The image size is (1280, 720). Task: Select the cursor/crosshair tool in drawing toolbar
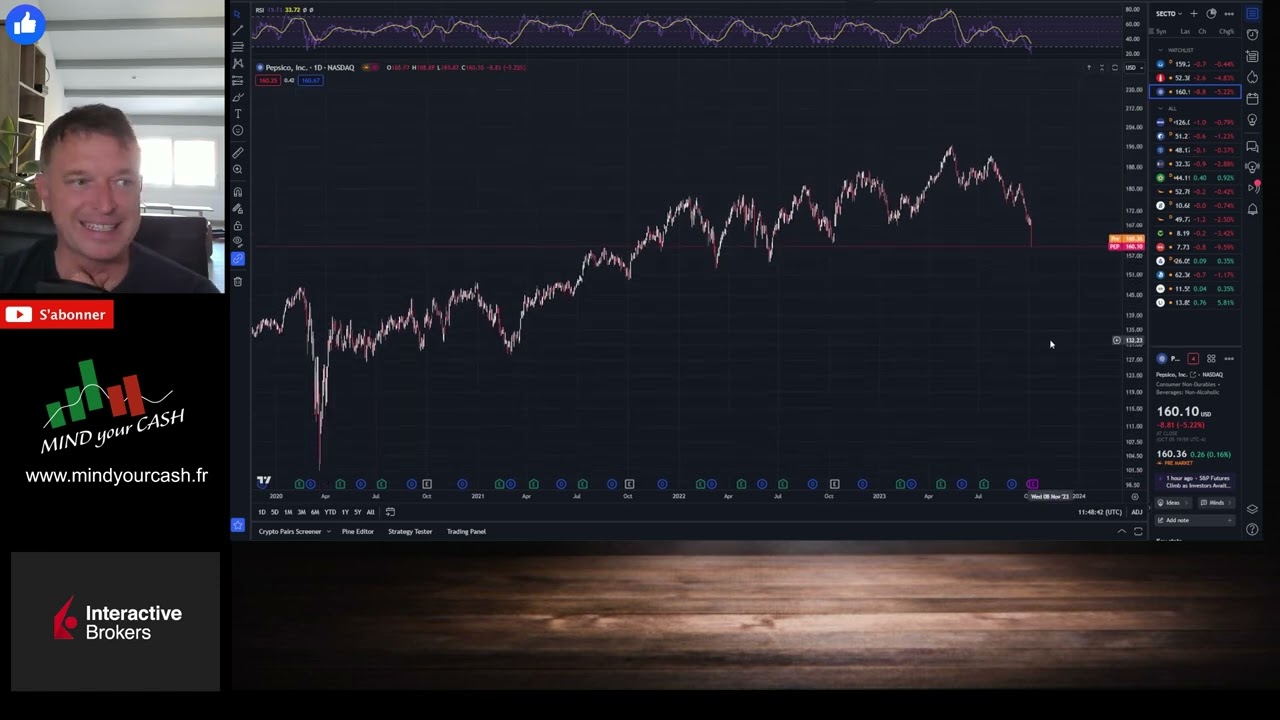point(237,14)
